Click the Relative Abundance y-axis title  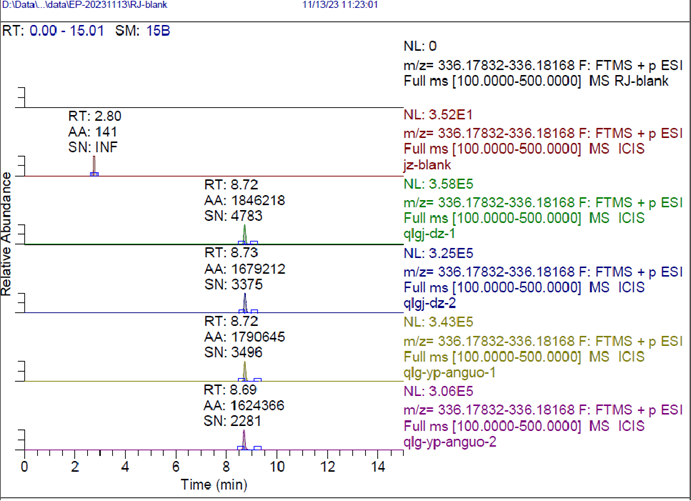(8, 233)
